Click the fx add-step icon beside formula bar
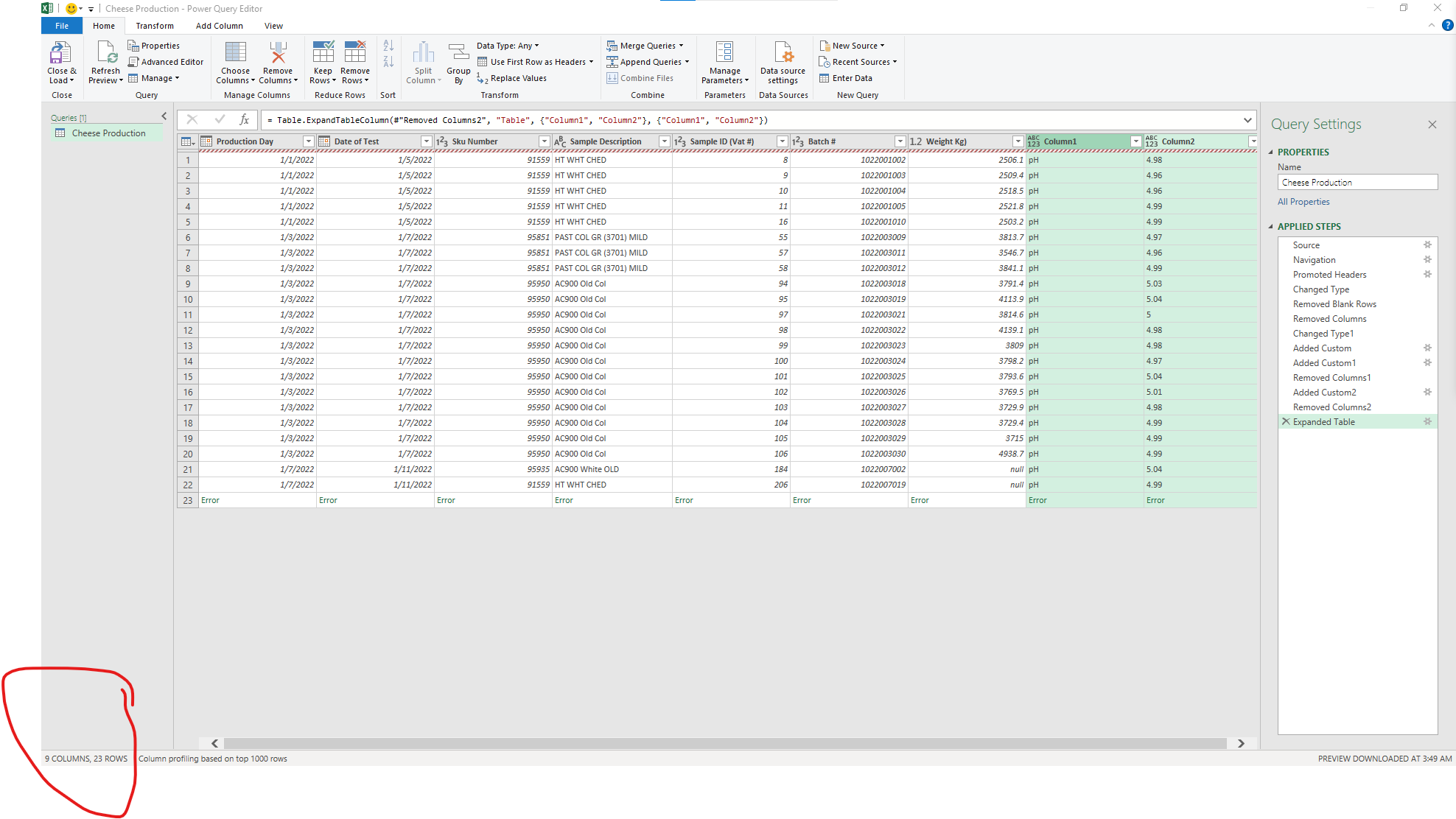1456x819 pixels. [x=244, y=119]
